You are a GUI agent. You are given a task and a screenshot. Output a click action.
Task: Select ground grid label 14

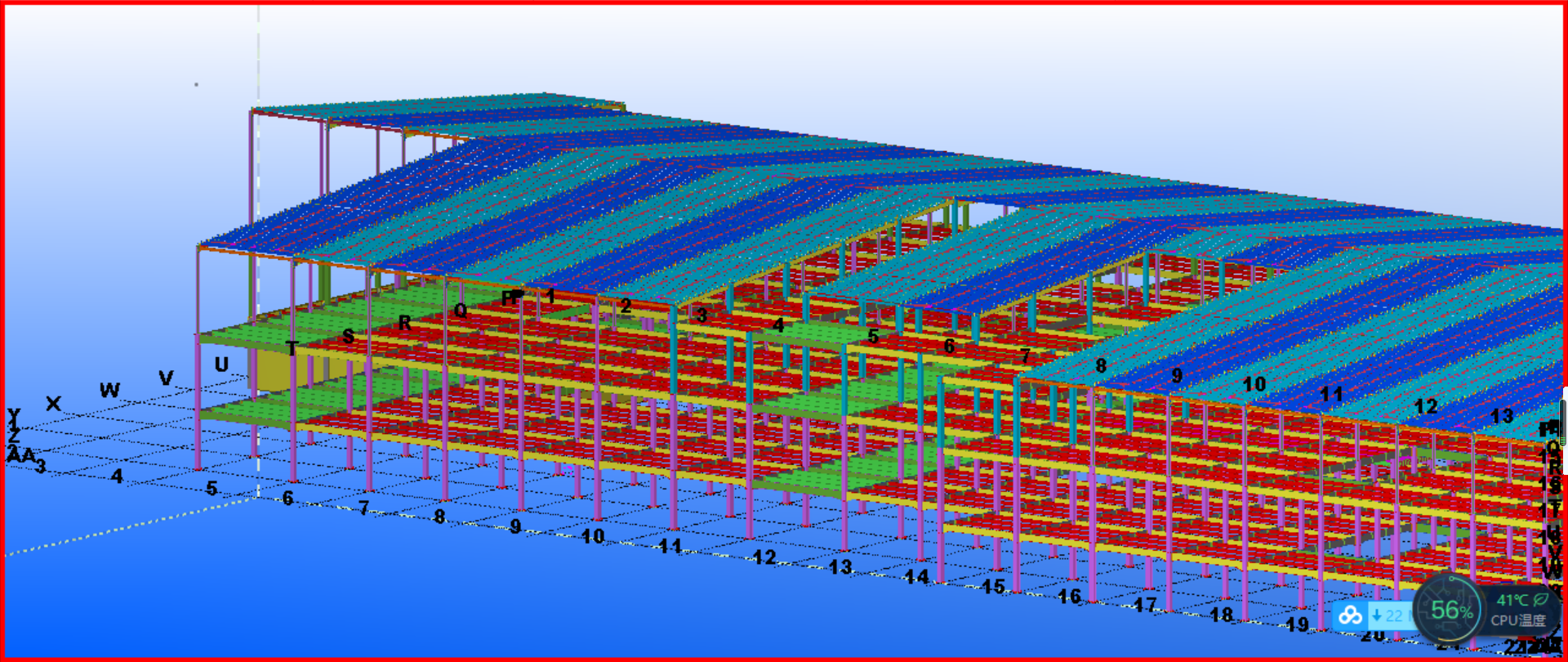tap(916, 577)
